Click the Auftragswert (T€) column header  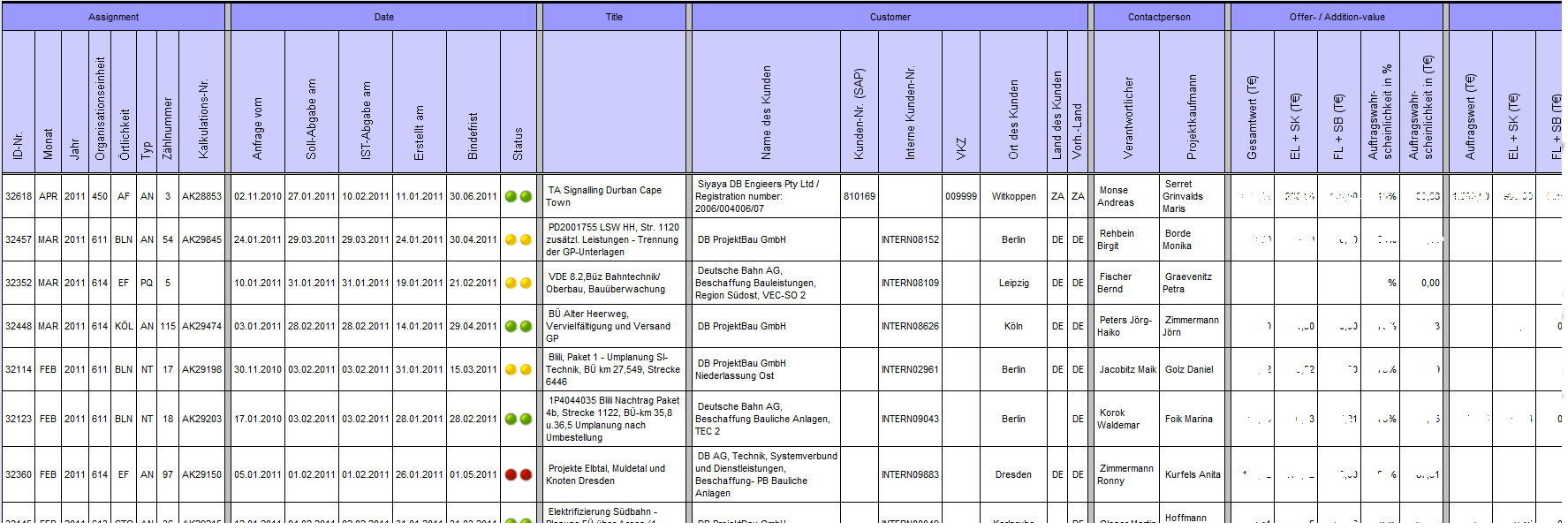click(1470, 102)
